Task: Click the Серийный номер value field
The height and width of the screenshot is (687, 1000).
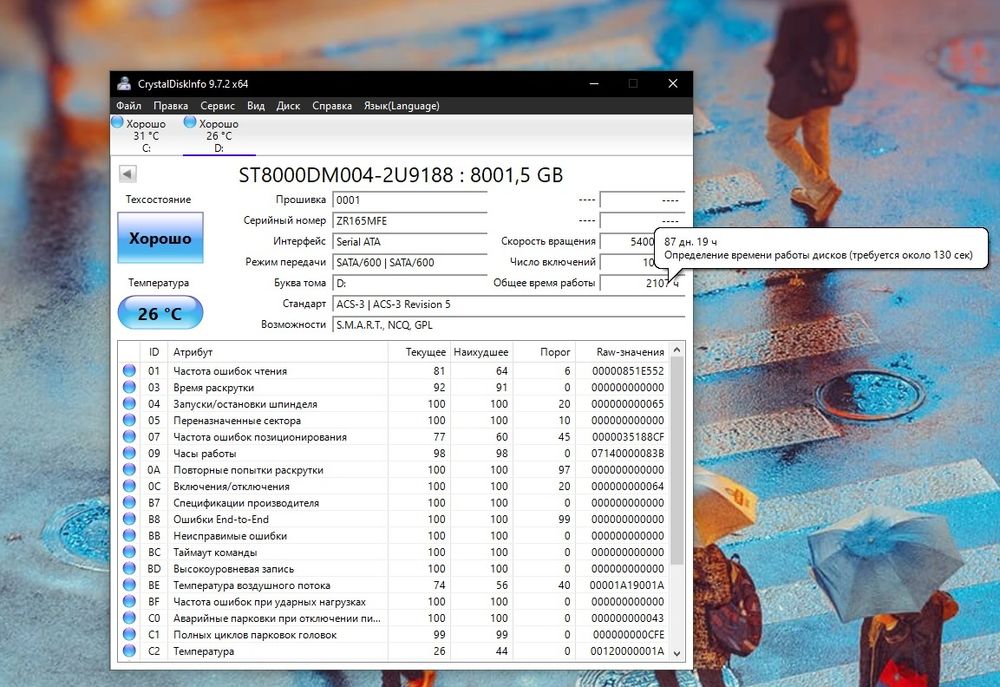Action: coord(409,220)
